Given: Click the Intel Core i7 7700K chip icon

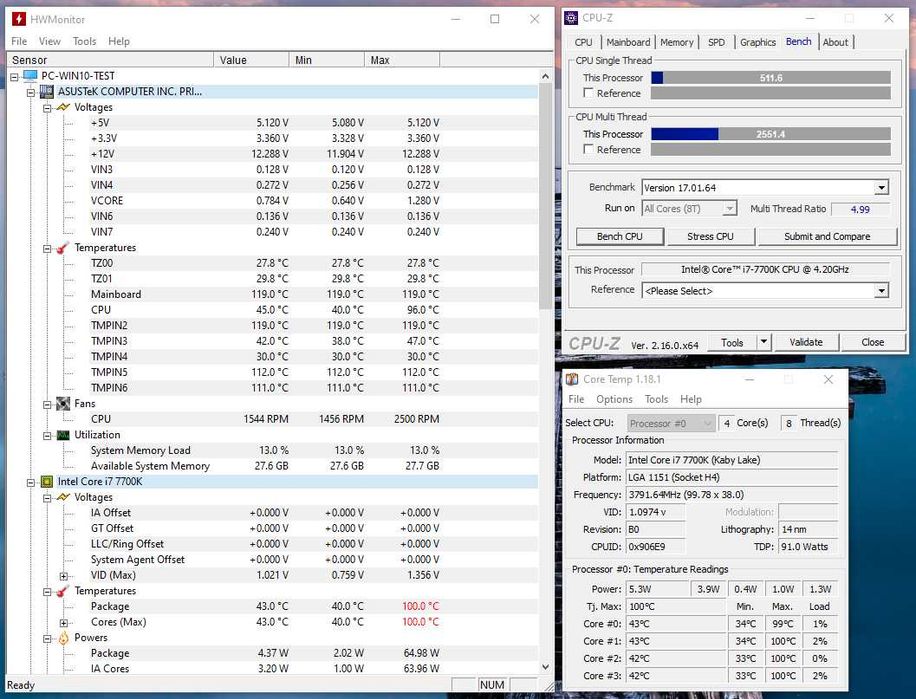Looking at the screenshot, I should (x=47, y=482).
